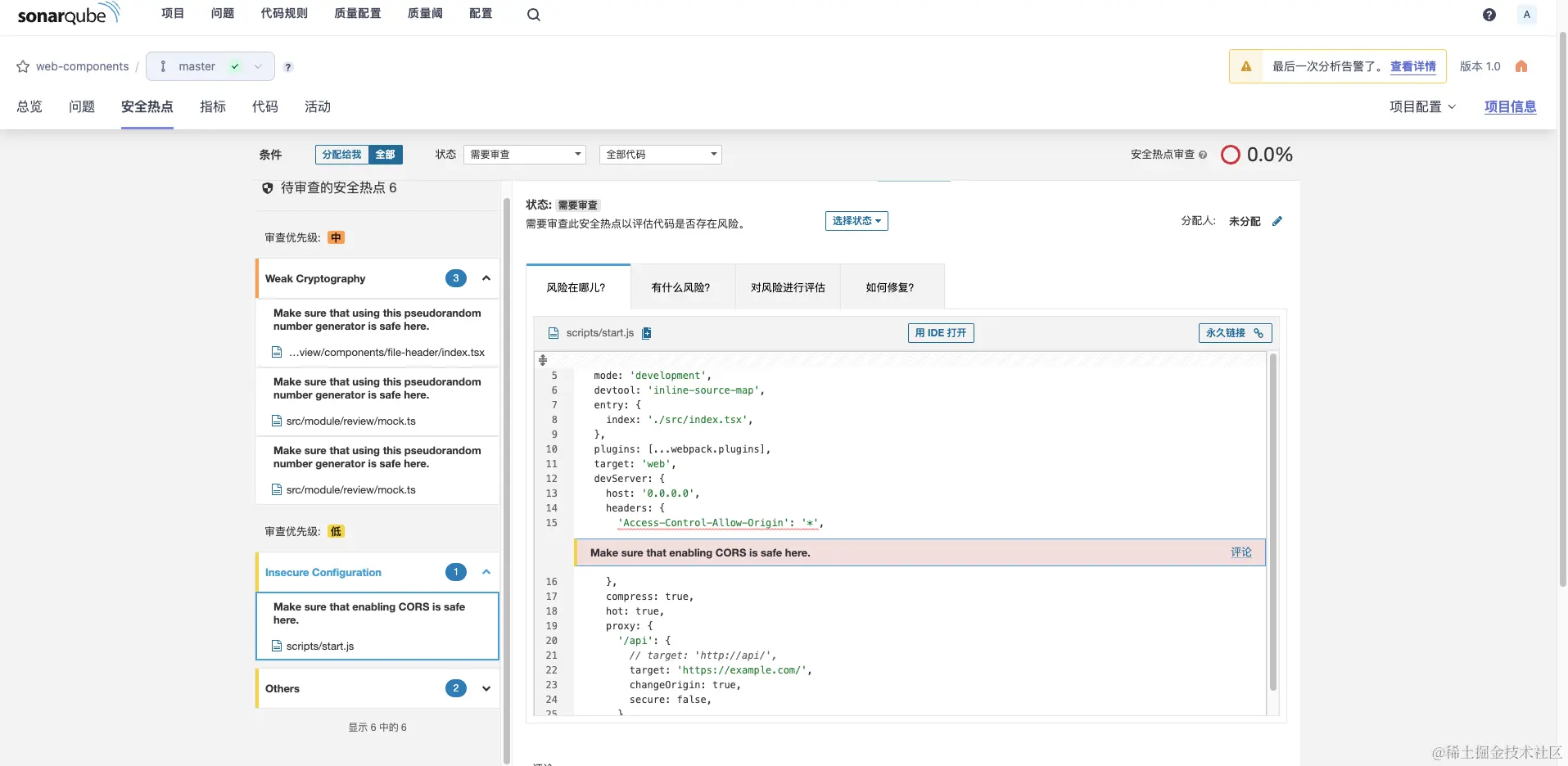
Task: Toggle the "全部" filter button
Action: click(x=385, y=155)
